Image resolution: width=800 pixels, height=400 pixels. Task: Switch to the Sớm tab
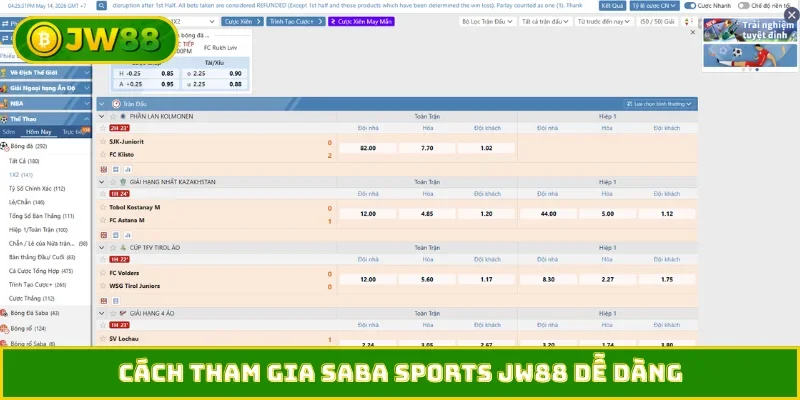(9, 132)
